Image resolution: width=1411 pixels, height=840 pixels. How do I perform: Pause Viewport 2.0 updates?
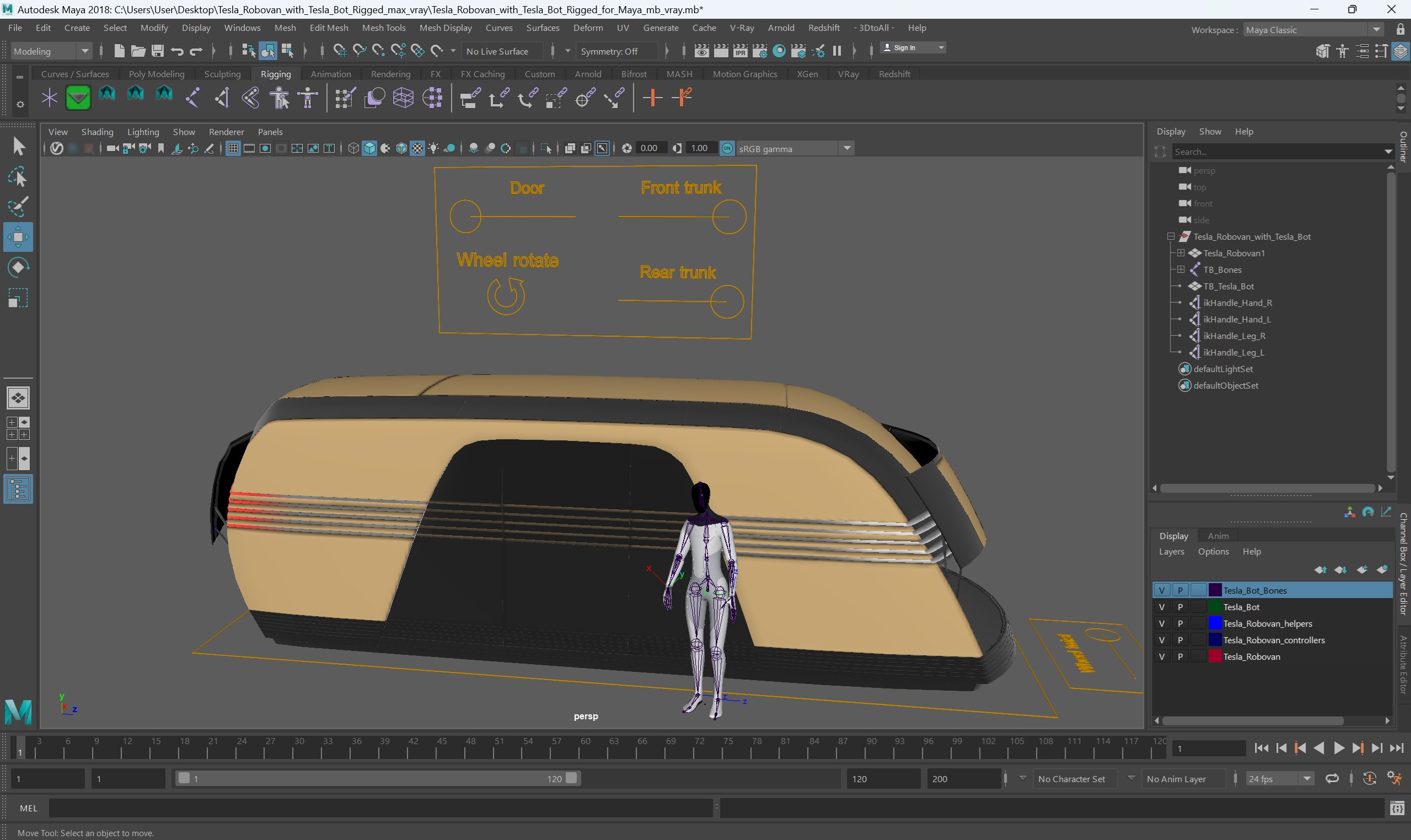(837, 51)
